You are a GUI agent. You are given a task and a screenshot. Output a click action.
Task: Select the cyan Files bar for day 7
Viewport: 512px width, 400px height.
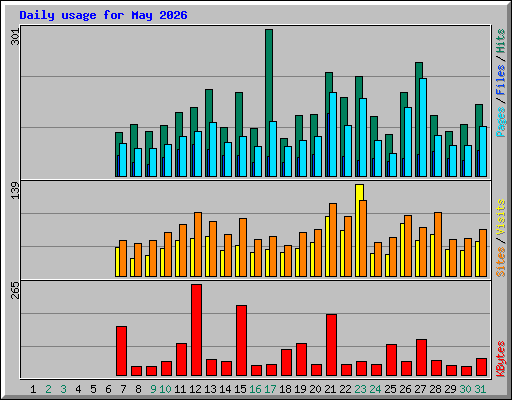point(123,160)
